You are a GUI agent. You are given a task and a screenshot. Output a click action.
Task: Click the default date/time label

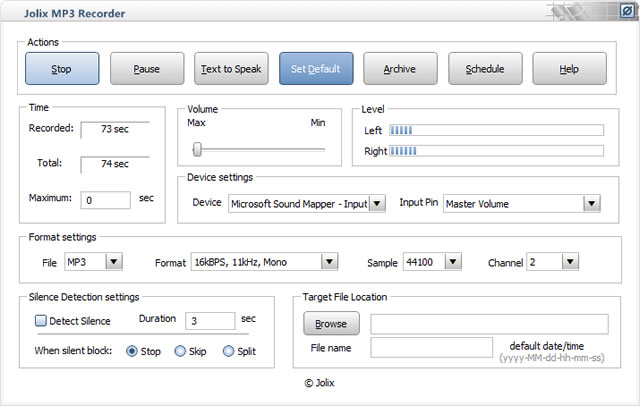click(547, 346)
